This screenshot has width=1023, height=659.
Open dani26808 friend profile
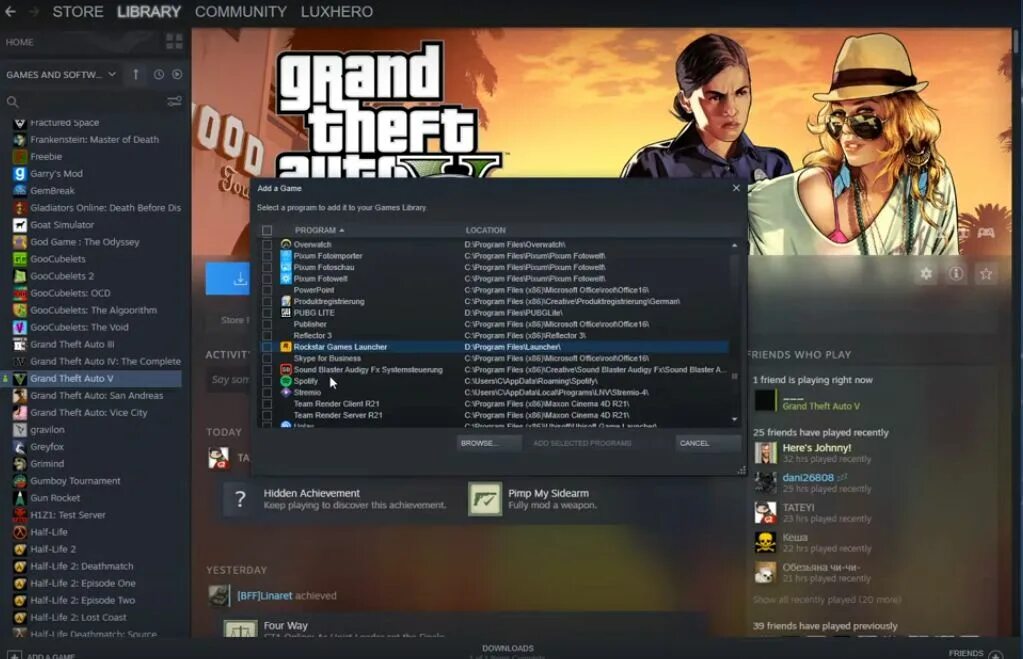coord(808,478)
